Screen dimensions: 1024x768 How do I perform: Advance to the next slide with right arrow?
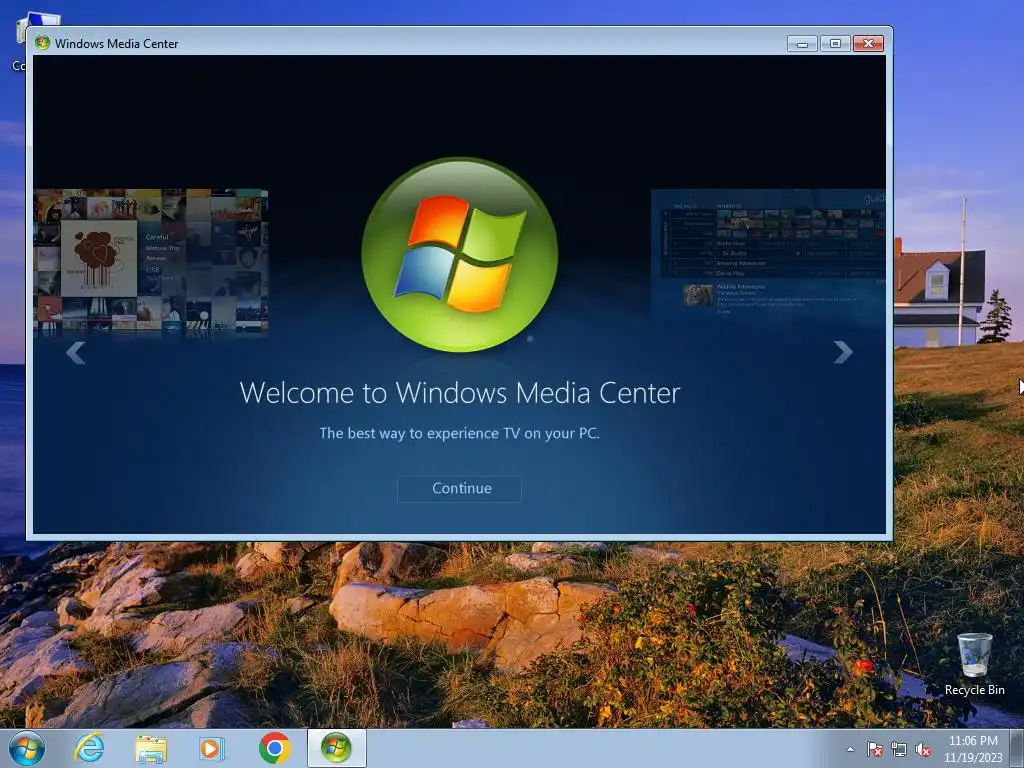(x=843, y=352)
